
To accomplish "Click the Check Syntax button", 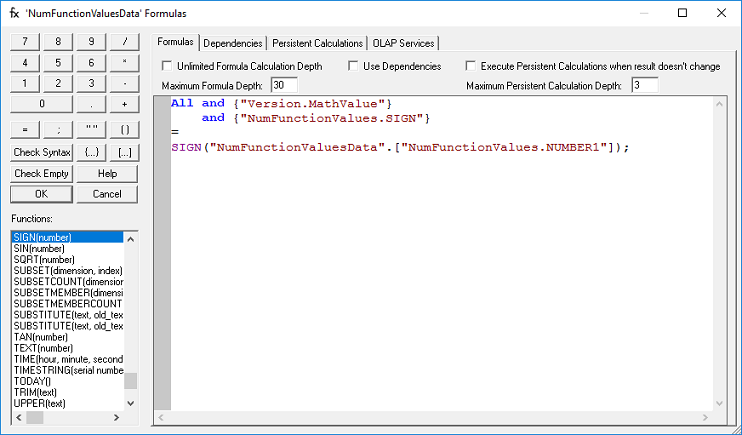I will coord(42,152).
